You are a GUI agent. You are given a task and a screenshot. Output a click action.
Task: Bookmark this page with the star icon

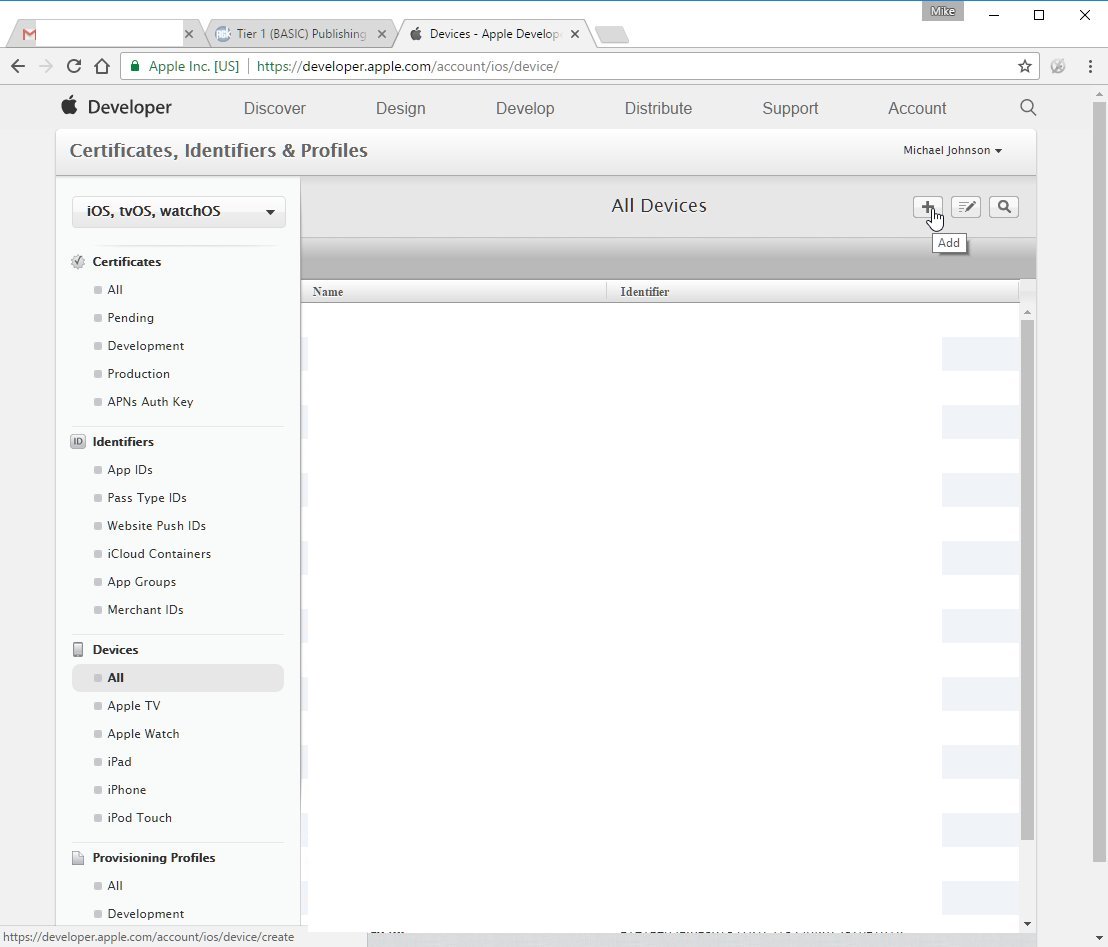(1025, 66)
